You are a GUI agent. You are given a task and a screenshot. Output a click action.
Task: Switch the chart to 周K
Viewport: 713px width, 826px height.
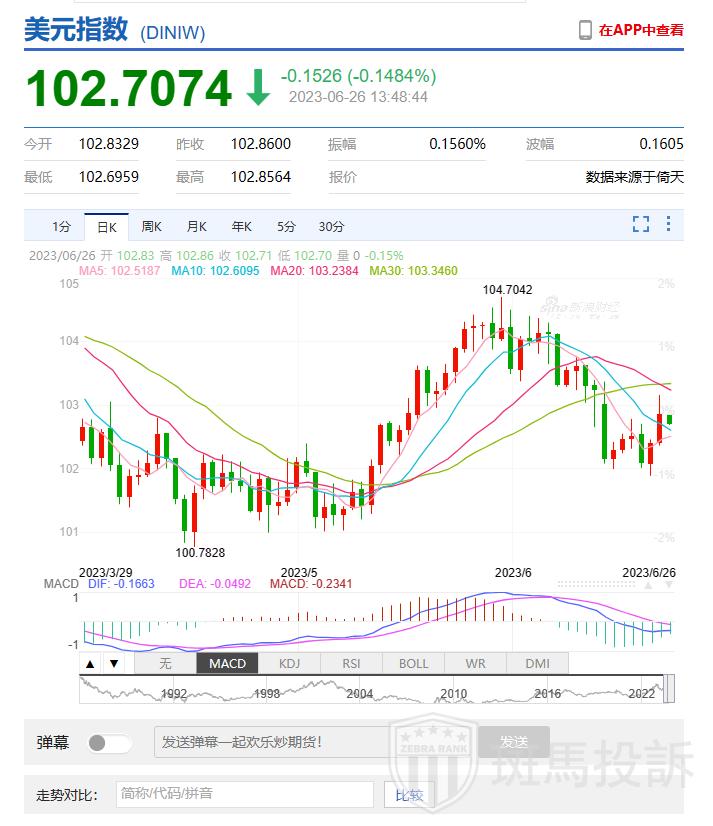[151, 226]
